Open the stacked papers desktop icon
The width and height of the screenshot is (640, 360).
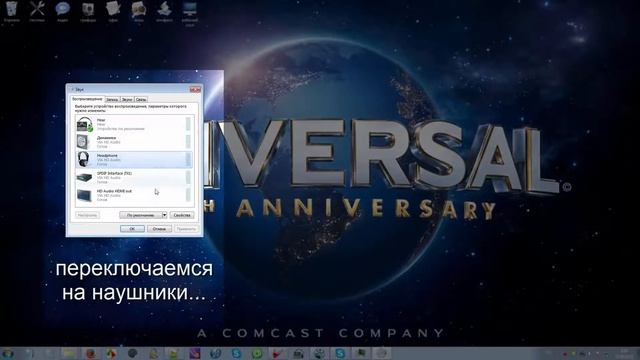(x=113, y=11)
